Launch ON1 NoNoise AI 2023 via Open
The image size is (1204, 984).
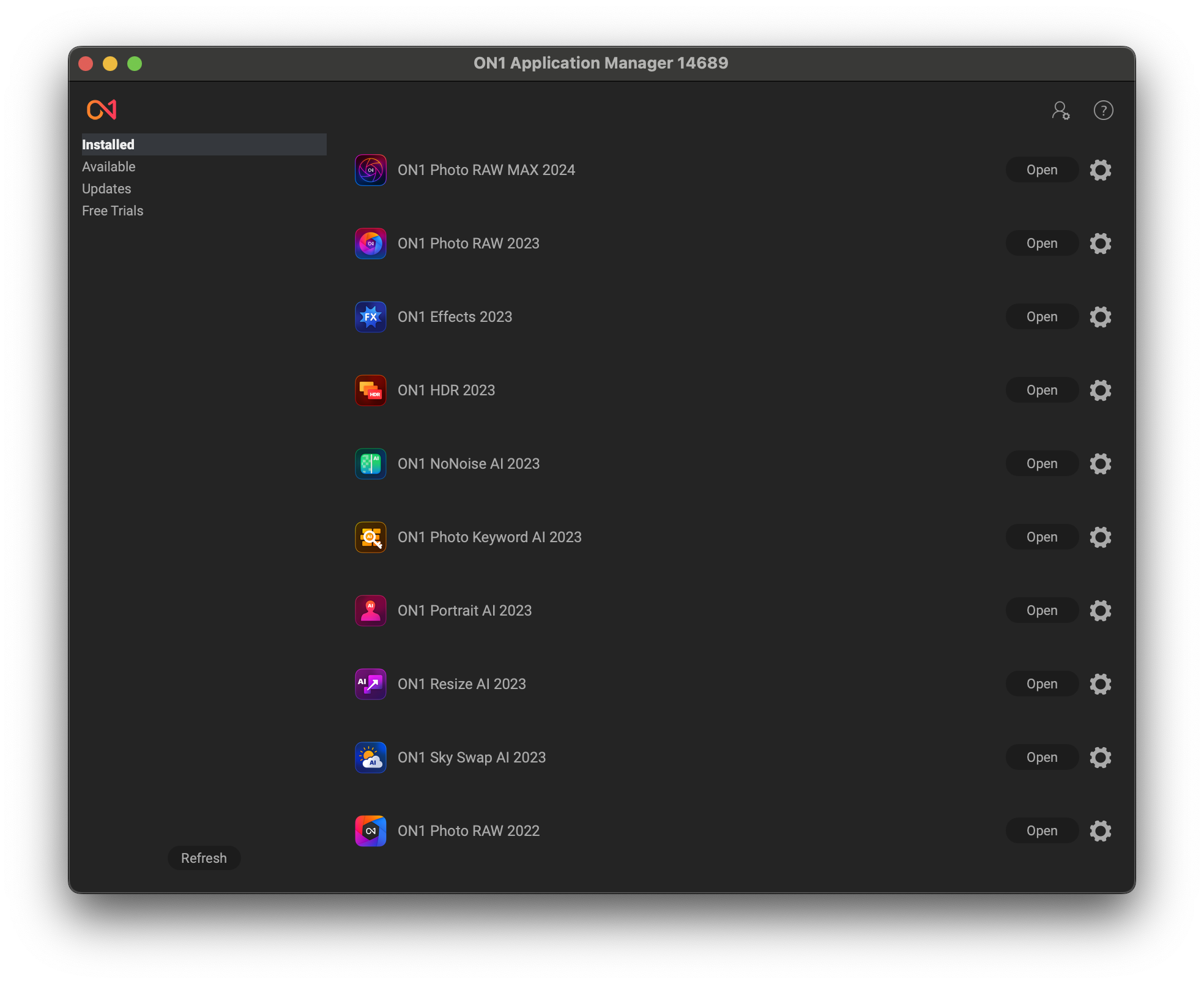(x=1042, y=464)
